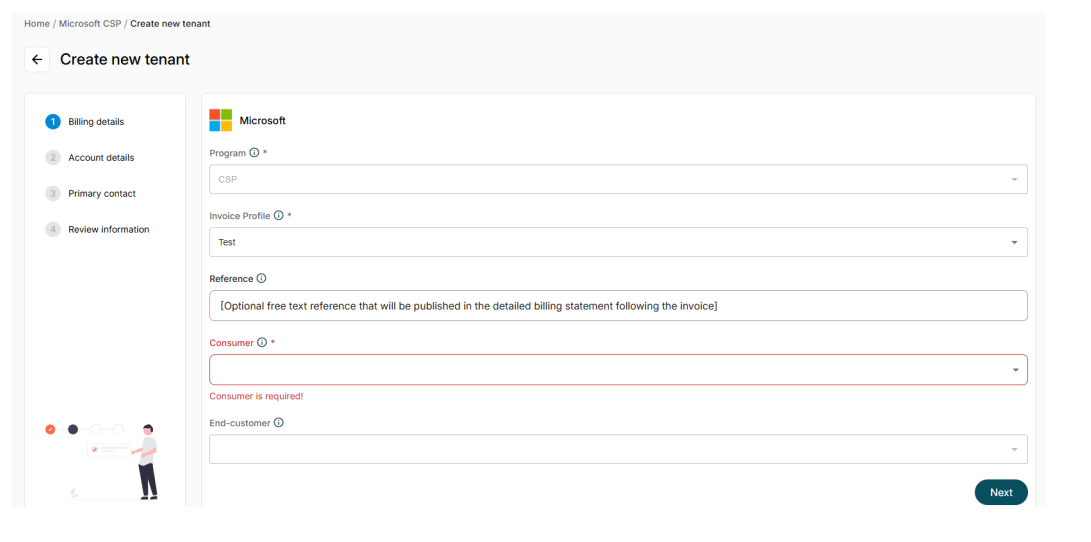Screen dimensions: 1091x542
Task: Open the Invoice Profile dropdown showing Test
Action: coord(618,242)
